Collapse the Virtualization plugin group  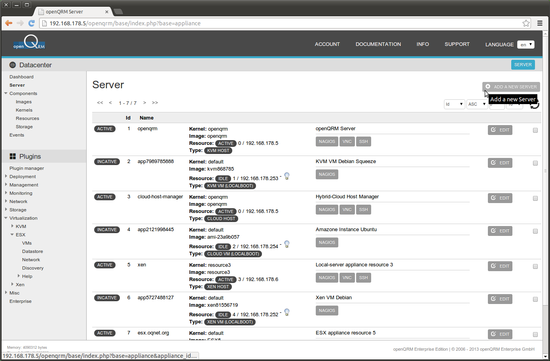6,218
